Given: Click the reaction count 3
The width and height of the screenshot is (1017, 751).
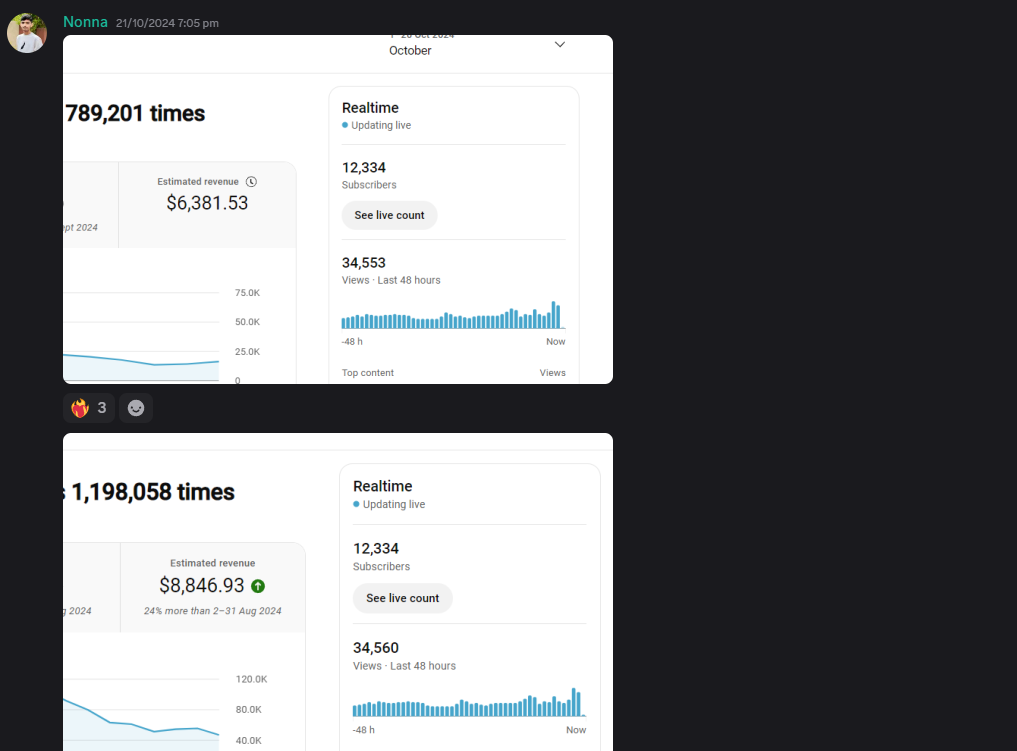Looking at the screenshot, I should [102, 408].
